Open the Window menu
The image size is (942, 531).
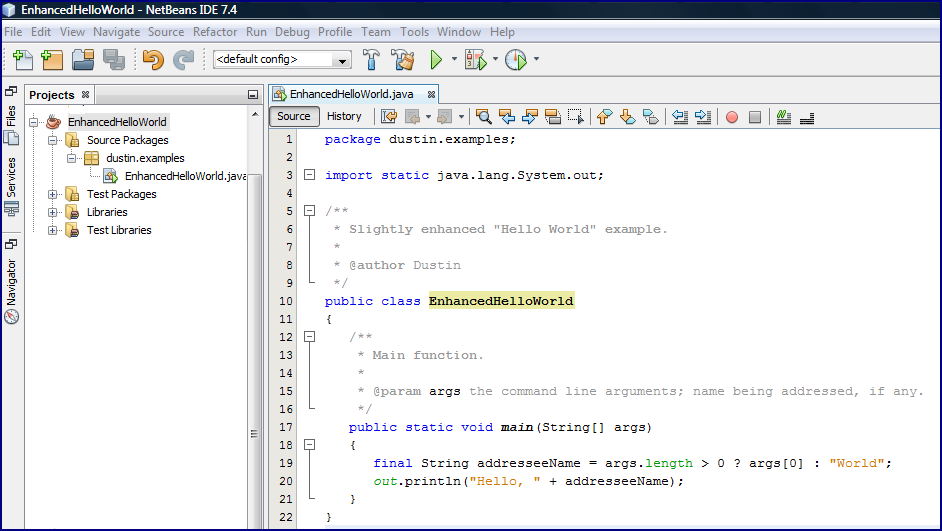(x=458, y=32)
